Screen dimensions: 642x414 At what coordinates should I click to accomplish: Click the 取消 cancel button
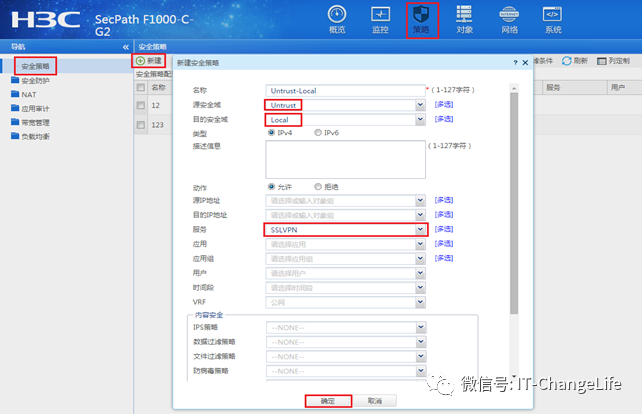point(374,401)
